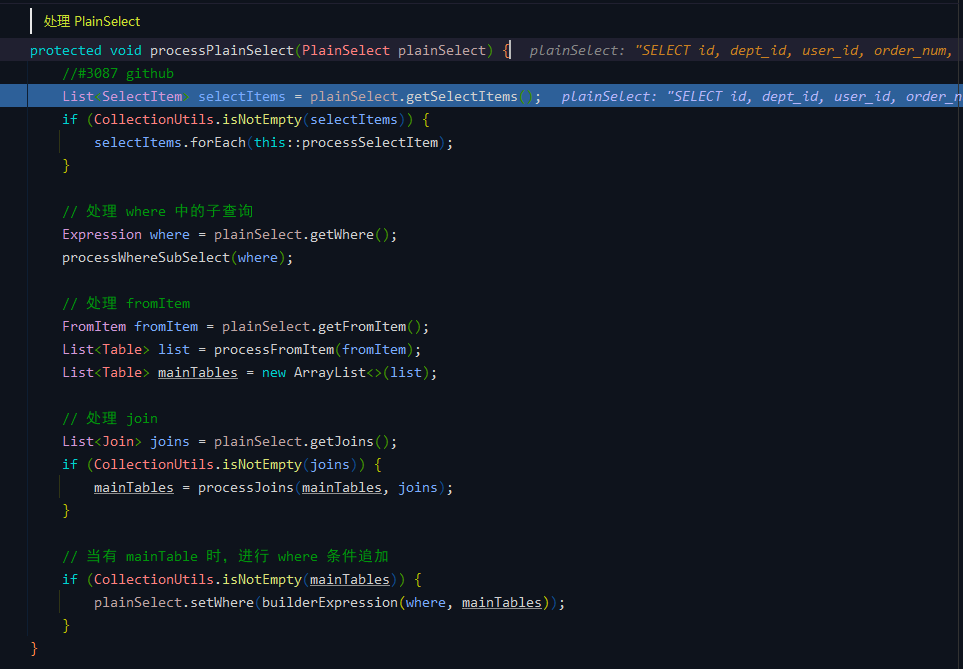Viewport: 963px width, 669px height.
Task: Click the processFromItem call
Action: (x=274, y=350)
